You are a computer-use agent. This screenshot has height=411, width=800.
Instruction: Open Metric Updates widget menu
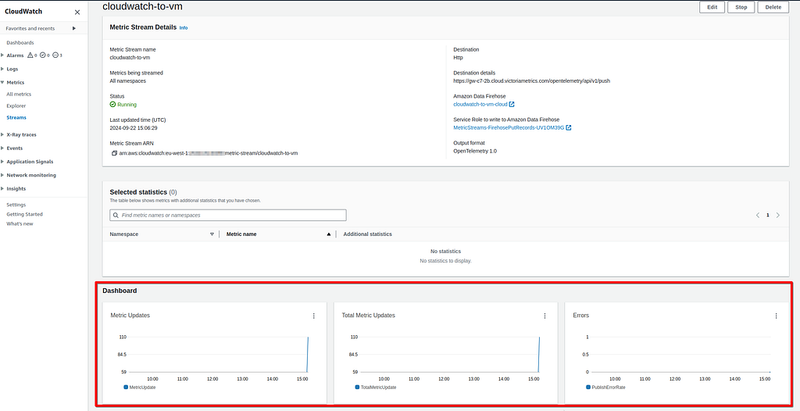[x=314, y=316]
